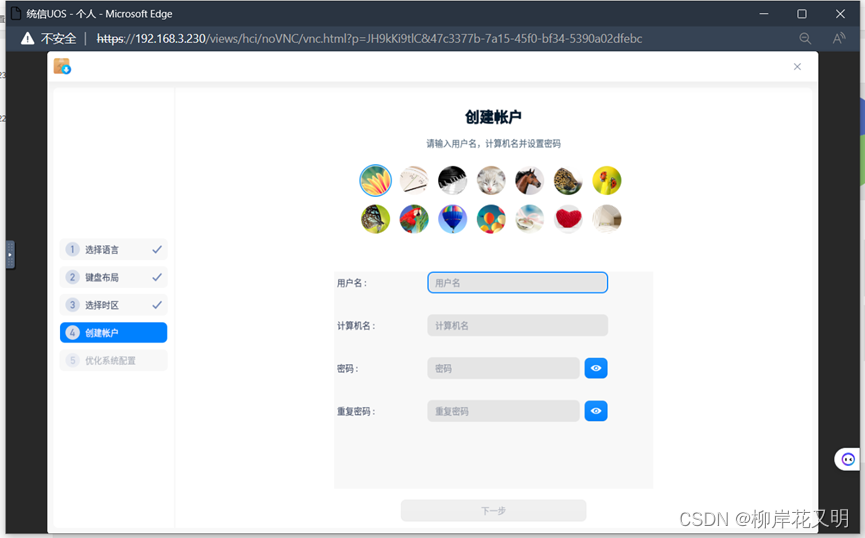Click the 用户名： label
The height and width of the screenshot is (538, 865).
(x=352, y=283)
